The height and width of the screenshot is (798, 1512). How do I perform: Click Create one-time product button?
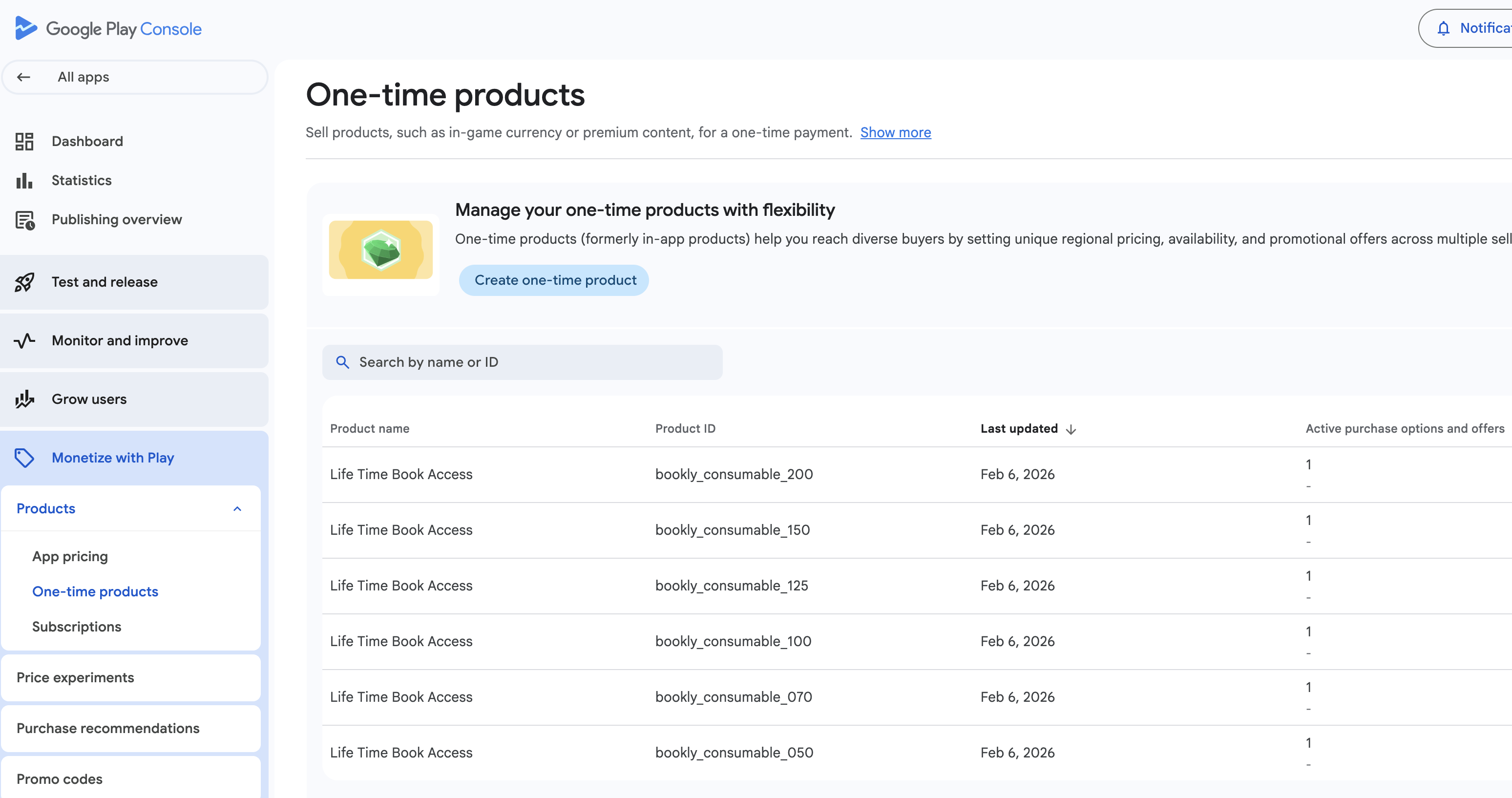[554, 280]
